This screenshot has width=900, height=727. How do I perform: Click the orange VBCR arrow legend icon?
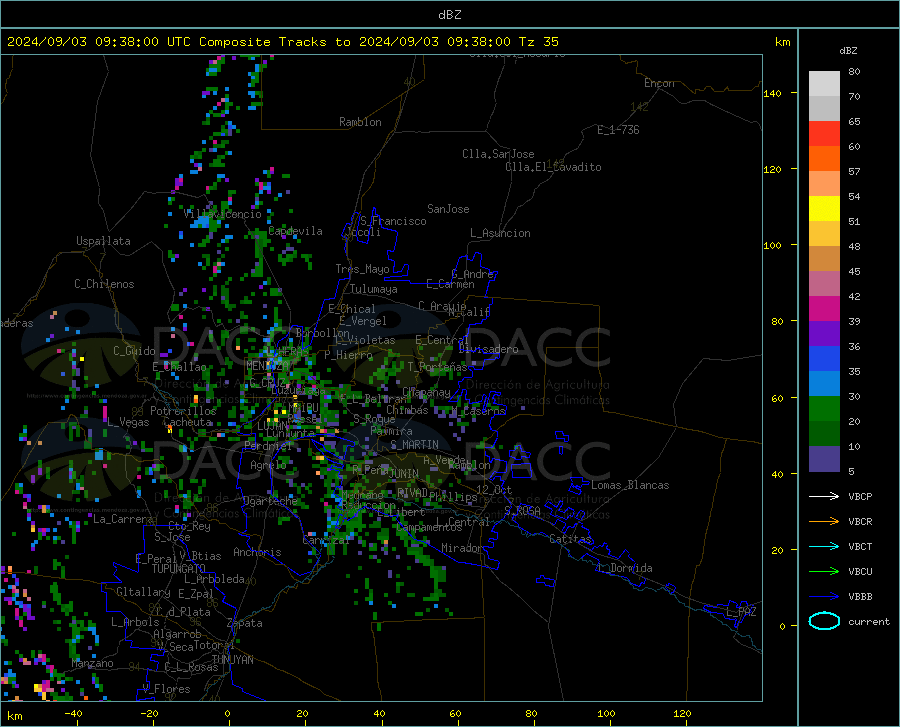click(x=824, y=521)
